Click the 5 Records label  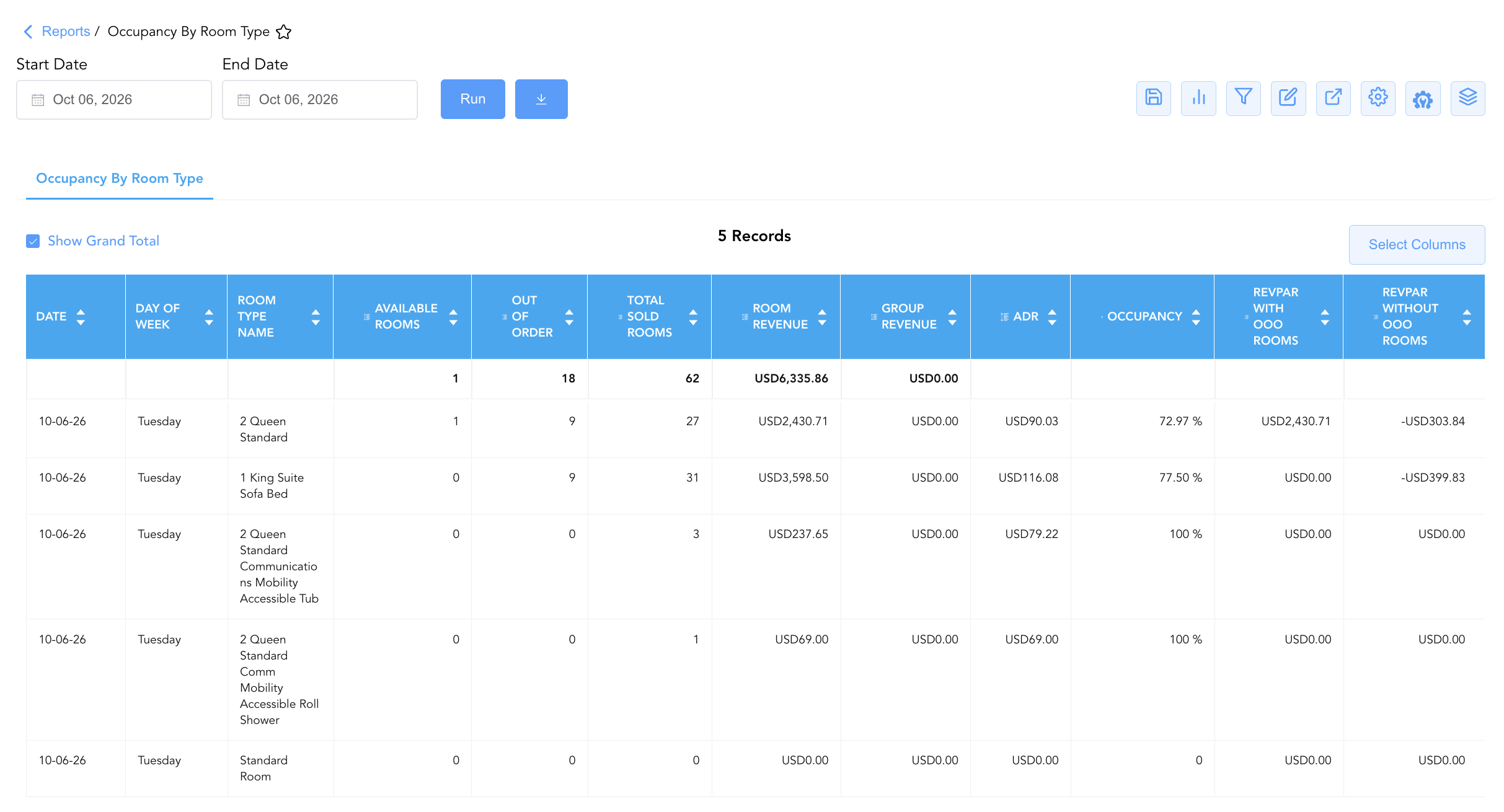[754, 236]
